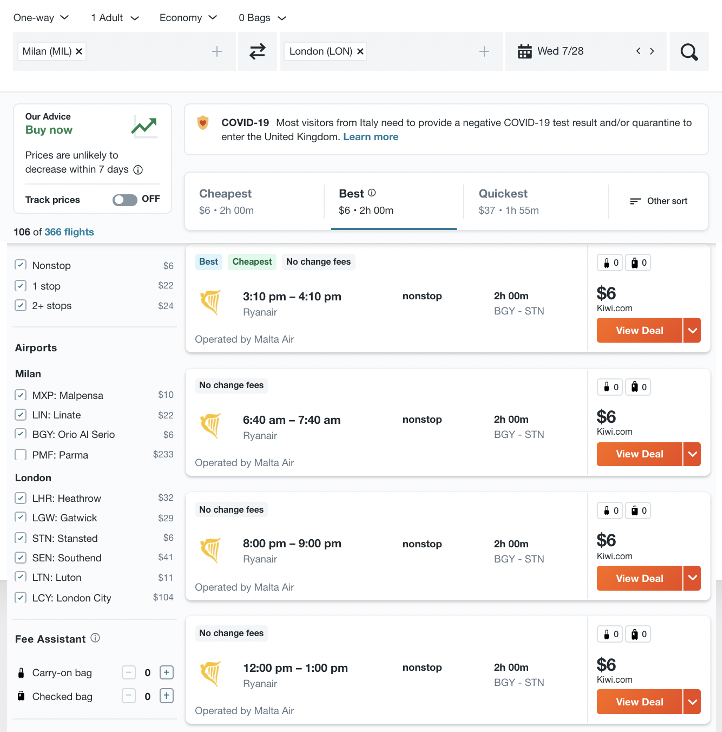Open Economy cabin class dropdown

pyautogui.click(x=188, y=18)
